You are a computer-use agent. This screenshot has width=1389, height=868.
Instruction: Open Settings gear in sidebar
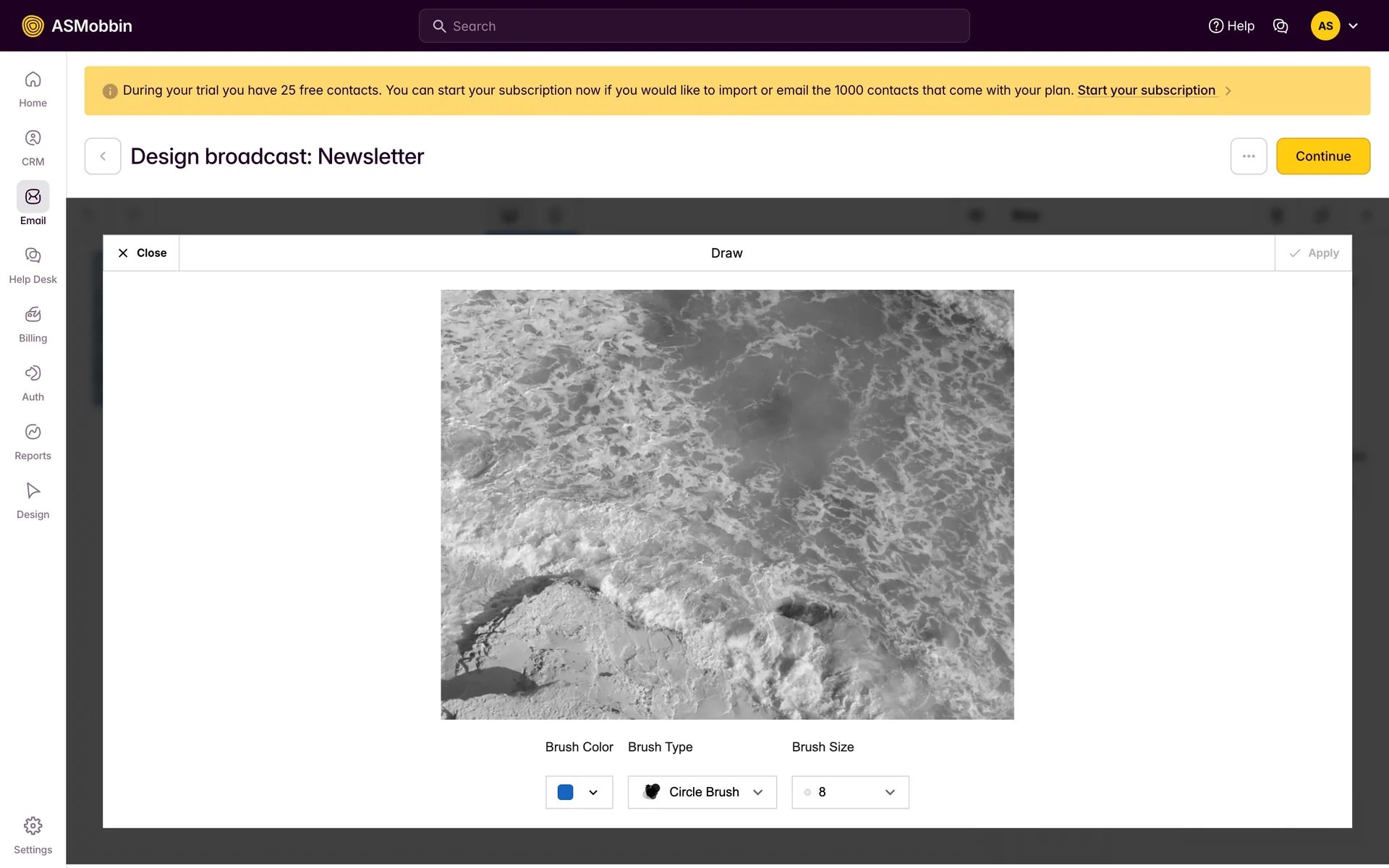pos(33,835)
